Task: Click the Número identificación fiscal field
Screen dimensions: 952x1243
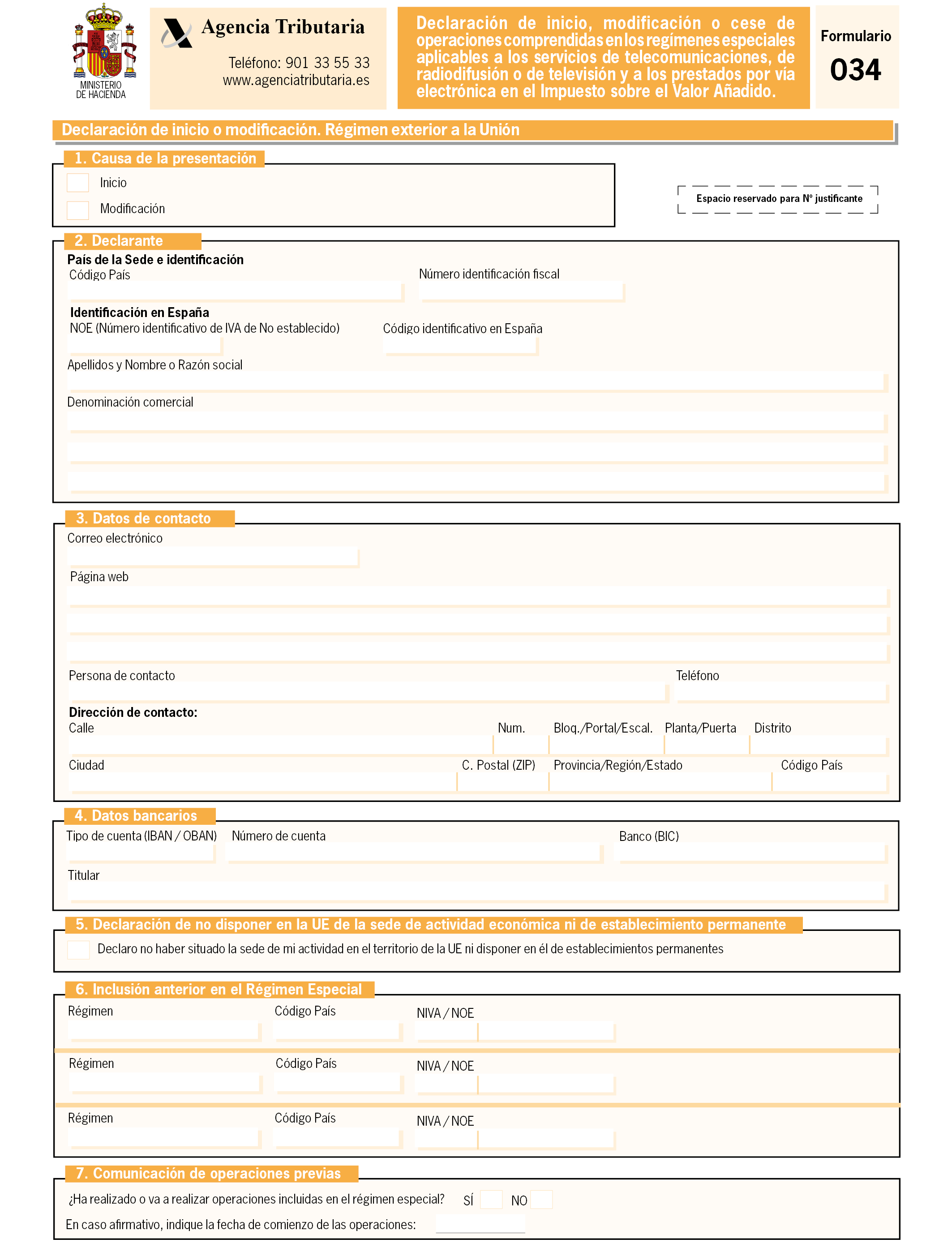Action: coord(521,291)
